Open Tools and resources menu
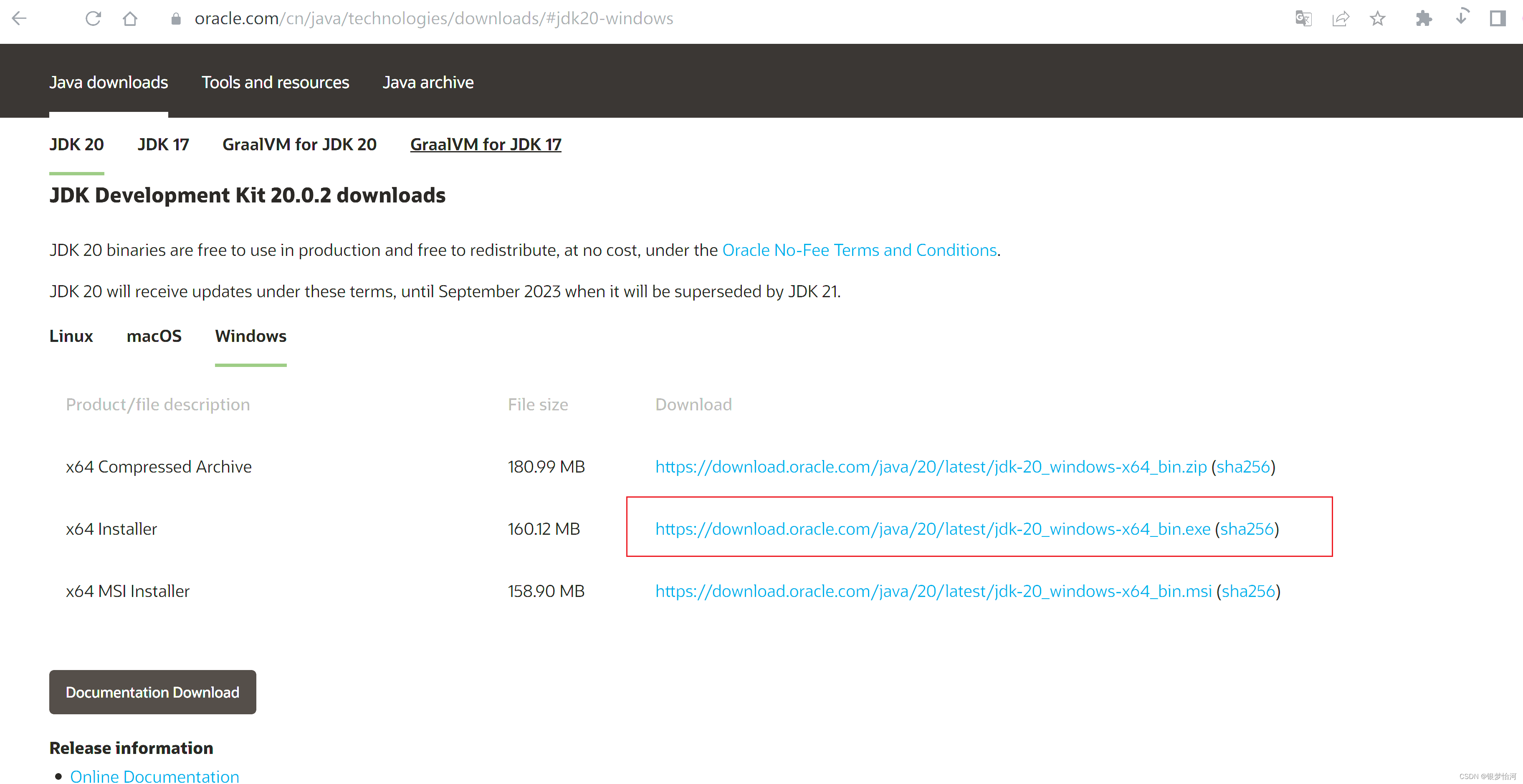The width and height of the screenshot is (1523, 784). [x=275, y=82]
